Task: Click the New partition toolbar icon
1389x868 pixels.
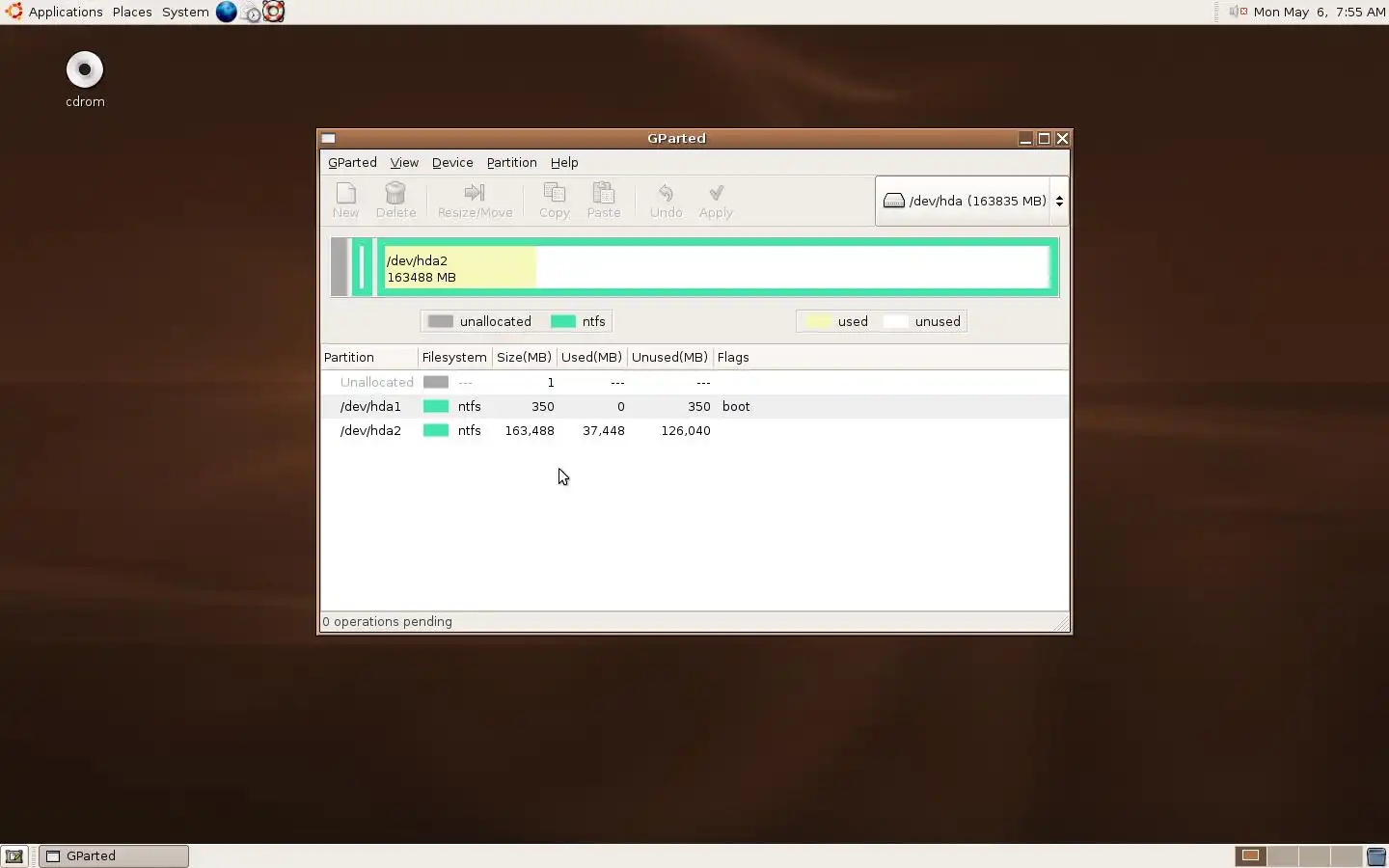Action: [x=345, y=201]
